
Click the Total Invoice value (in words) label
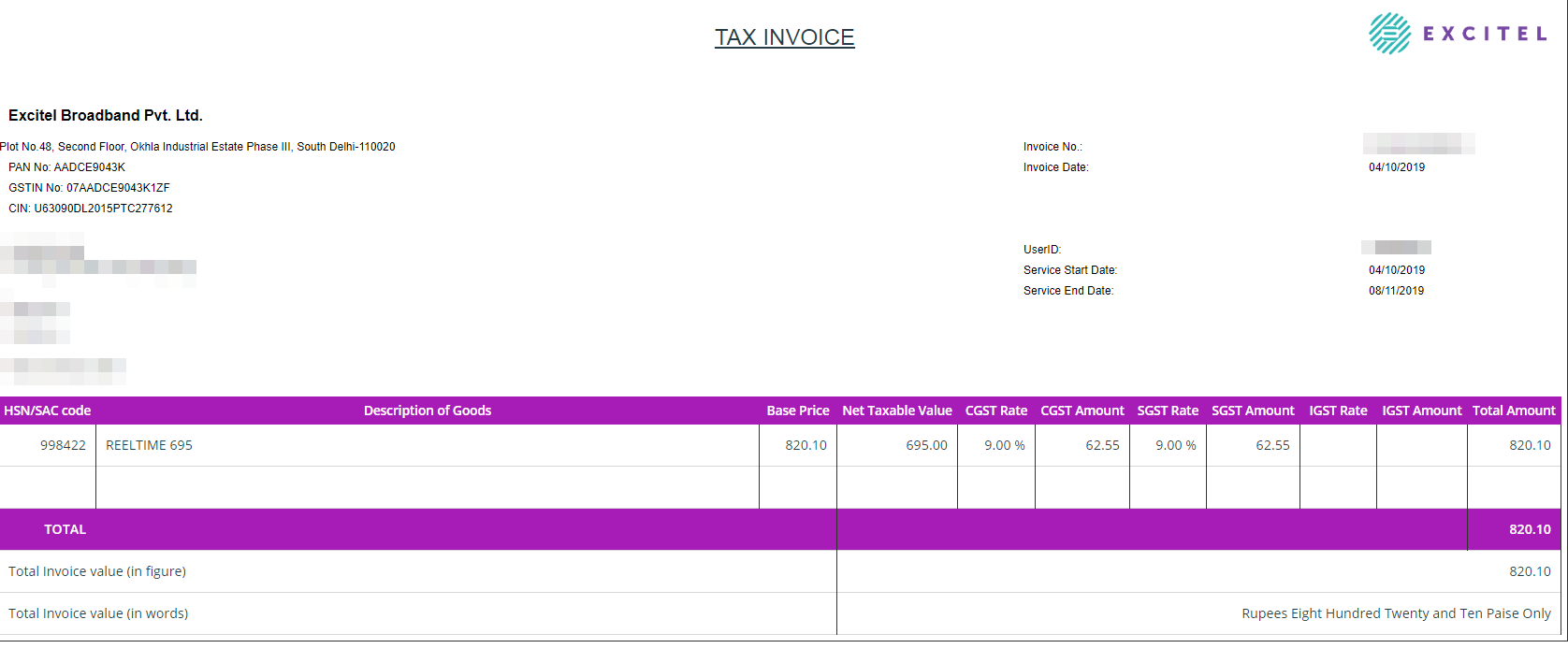[98, 613]
